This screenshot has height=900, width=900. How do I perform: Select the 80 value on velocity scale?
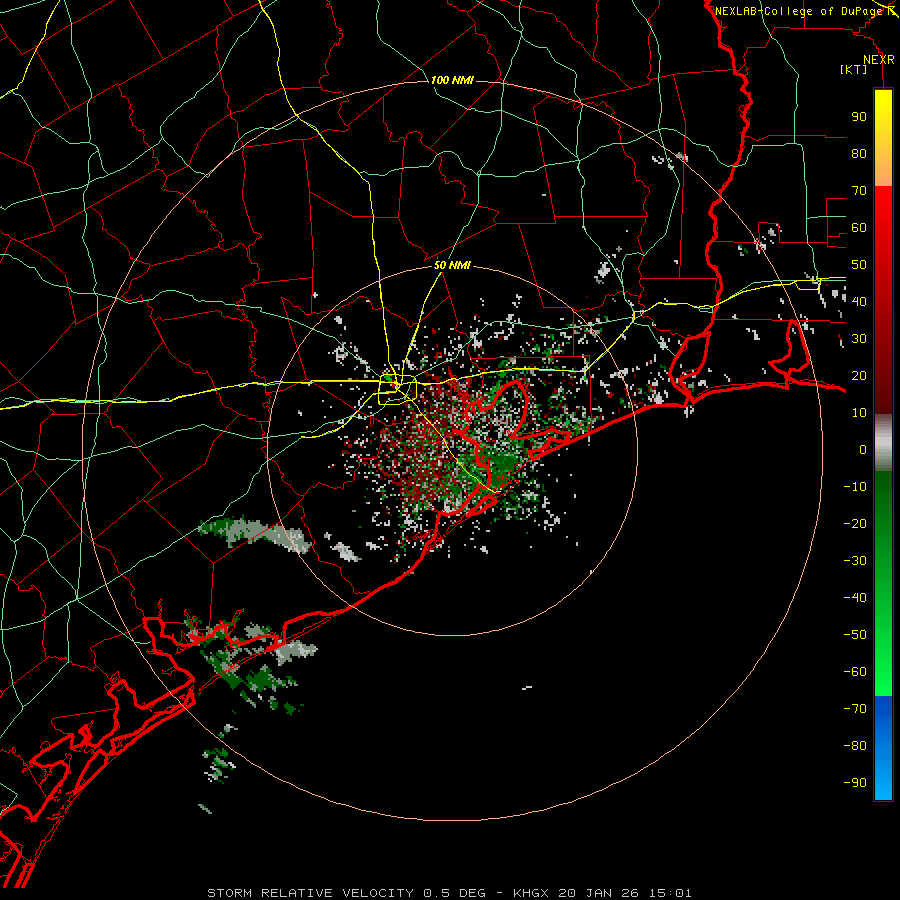[x=859, y=154]
